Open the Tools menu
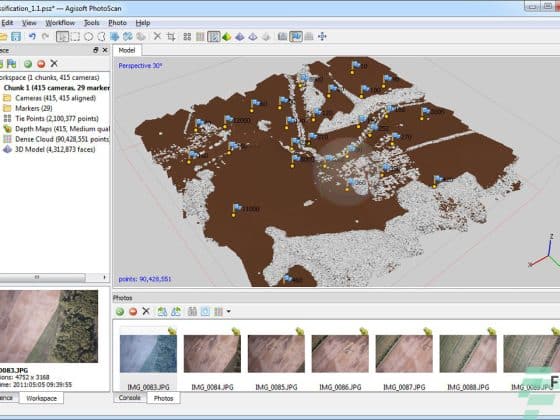The width and height of the screenshot is (560, 420). 91,23
